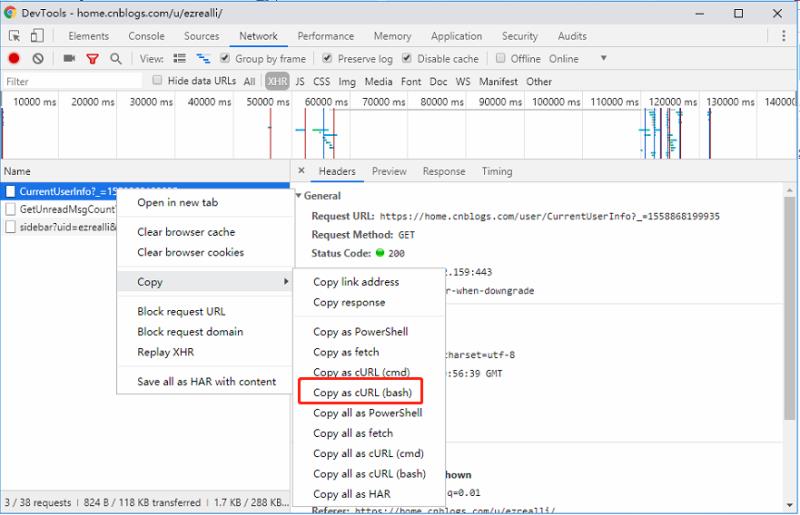Switch to the Performance tab
The height and width of the screenshot is (515, 800).
325,36
